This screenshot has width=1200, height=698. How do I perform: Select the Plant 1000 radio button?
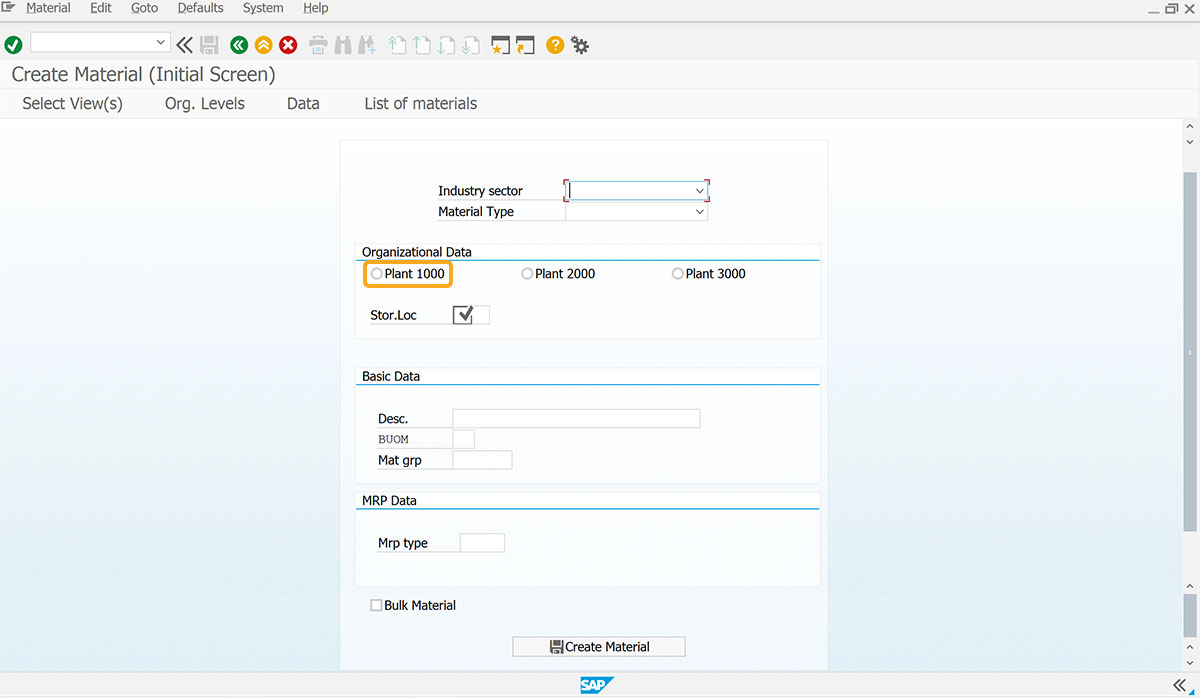tap(376, 274)
